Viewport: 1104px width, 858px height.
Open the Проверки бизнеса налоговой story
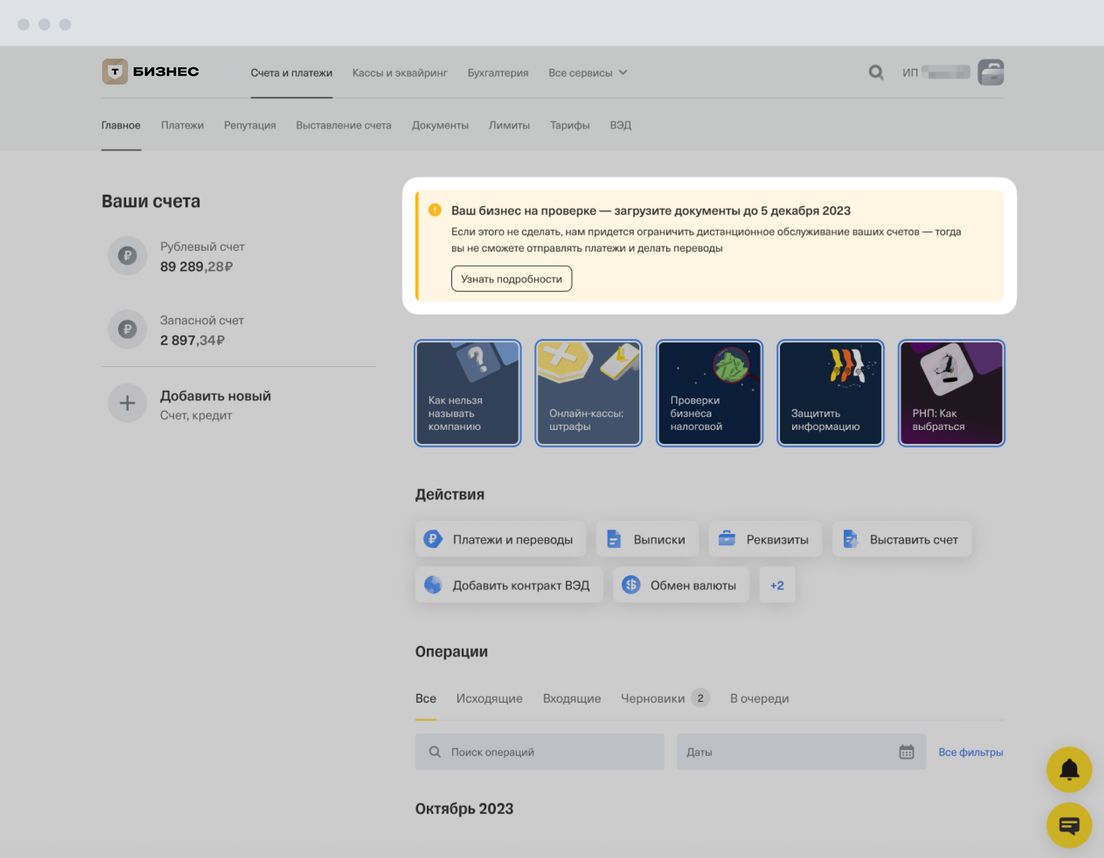[x=709, y=393]
